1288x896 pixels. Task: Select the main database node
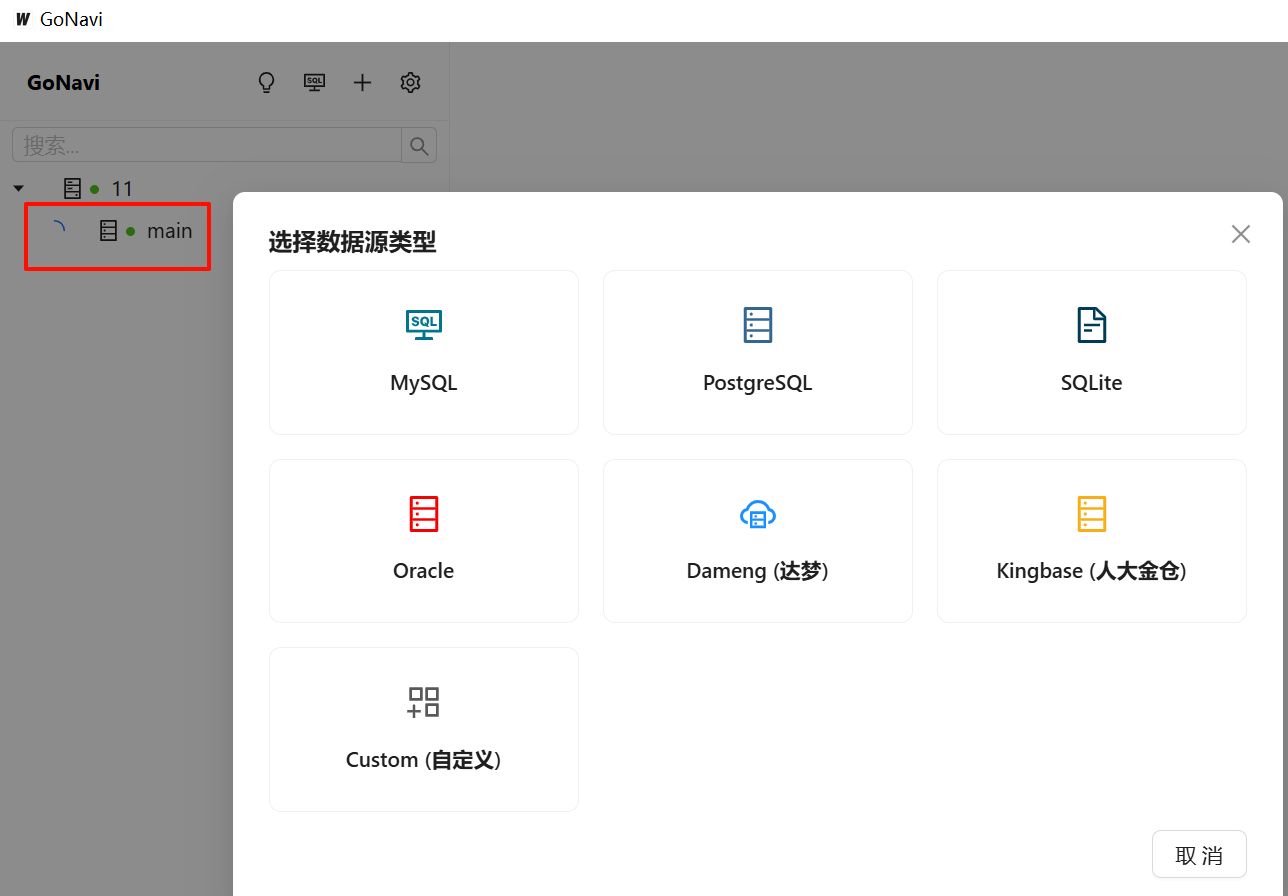170,231
